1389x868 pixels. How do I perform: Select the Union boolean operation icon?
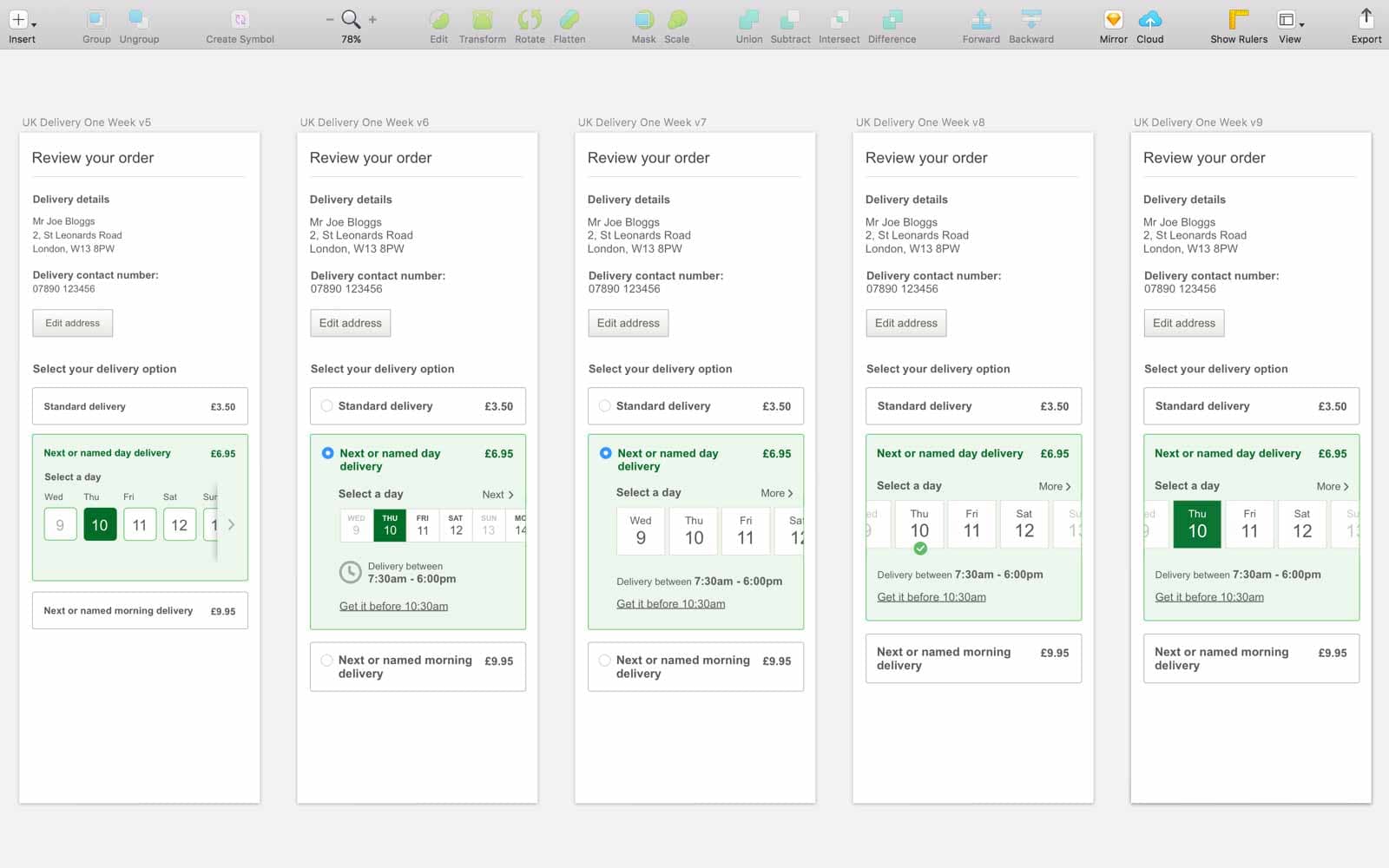(x=748, y=20)
